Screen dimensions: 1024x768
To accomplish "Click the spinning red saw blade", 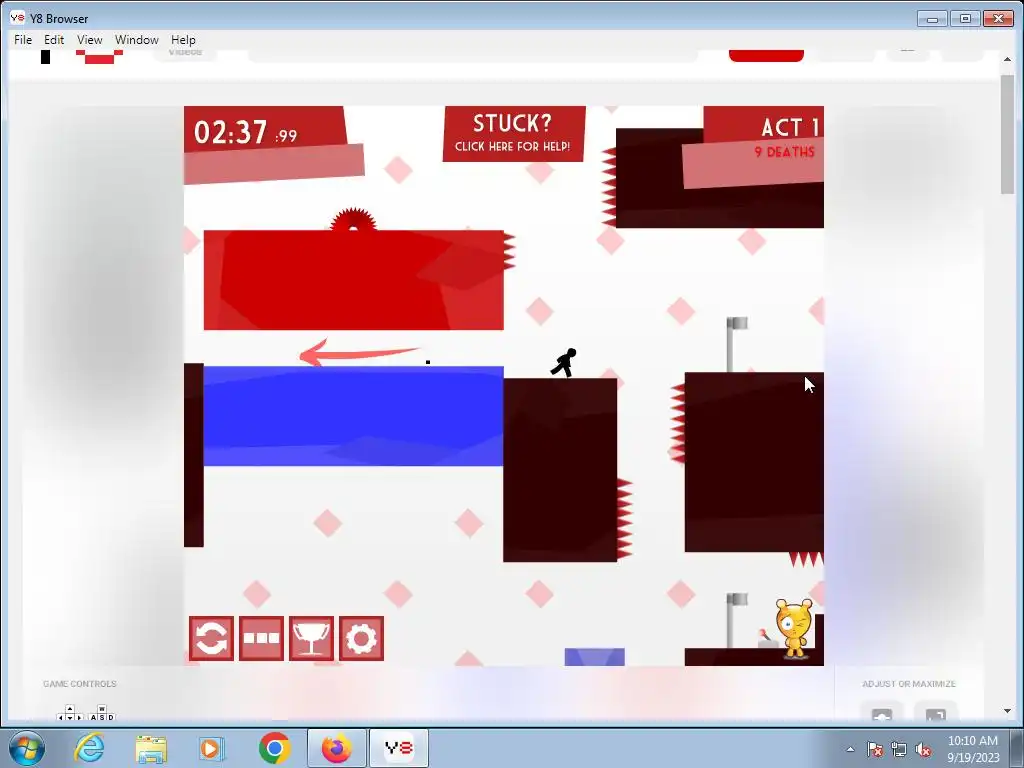I will pyautogui.click(x=353, y=219).
